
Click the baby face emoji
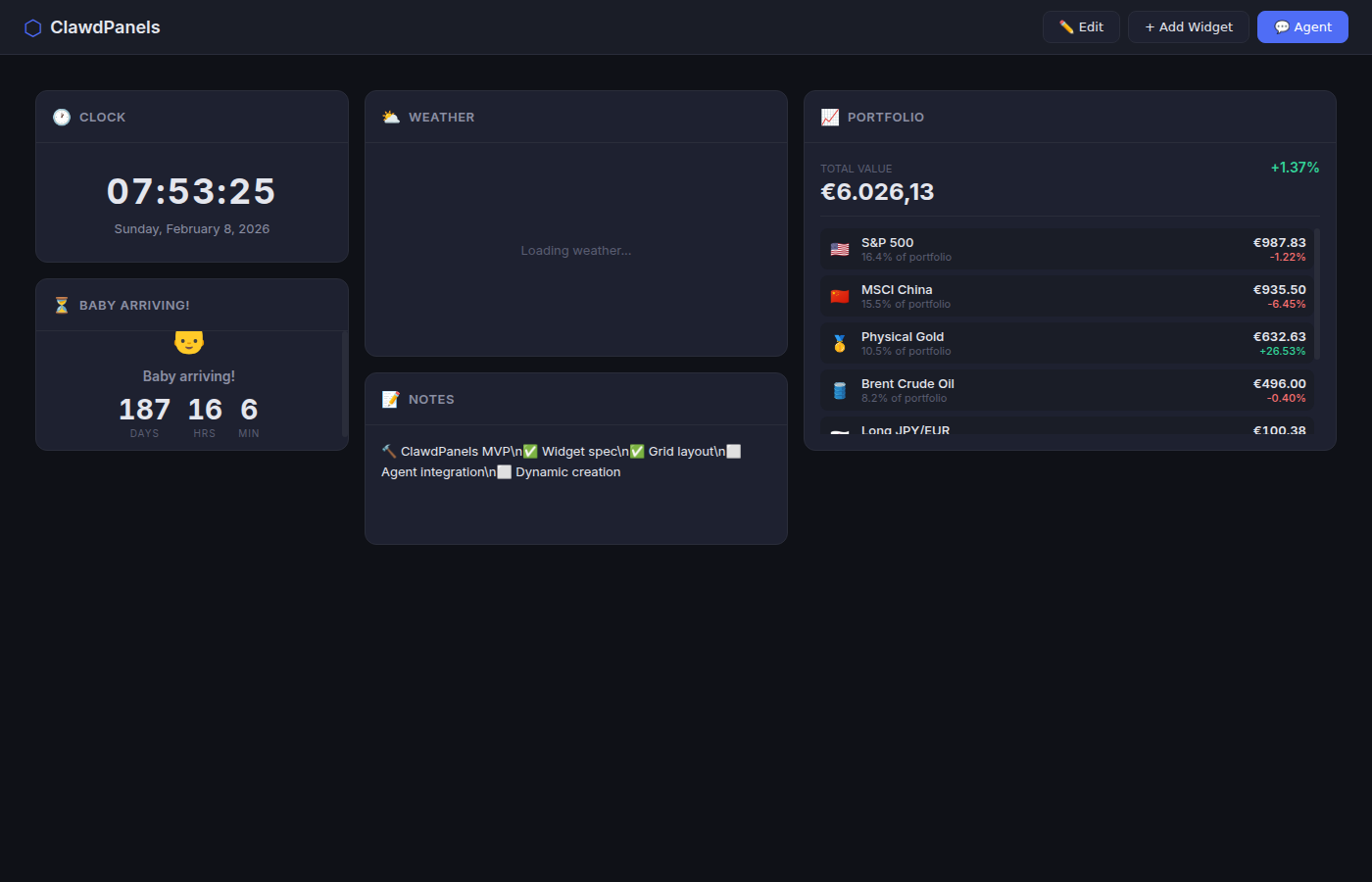pos(189,342)
